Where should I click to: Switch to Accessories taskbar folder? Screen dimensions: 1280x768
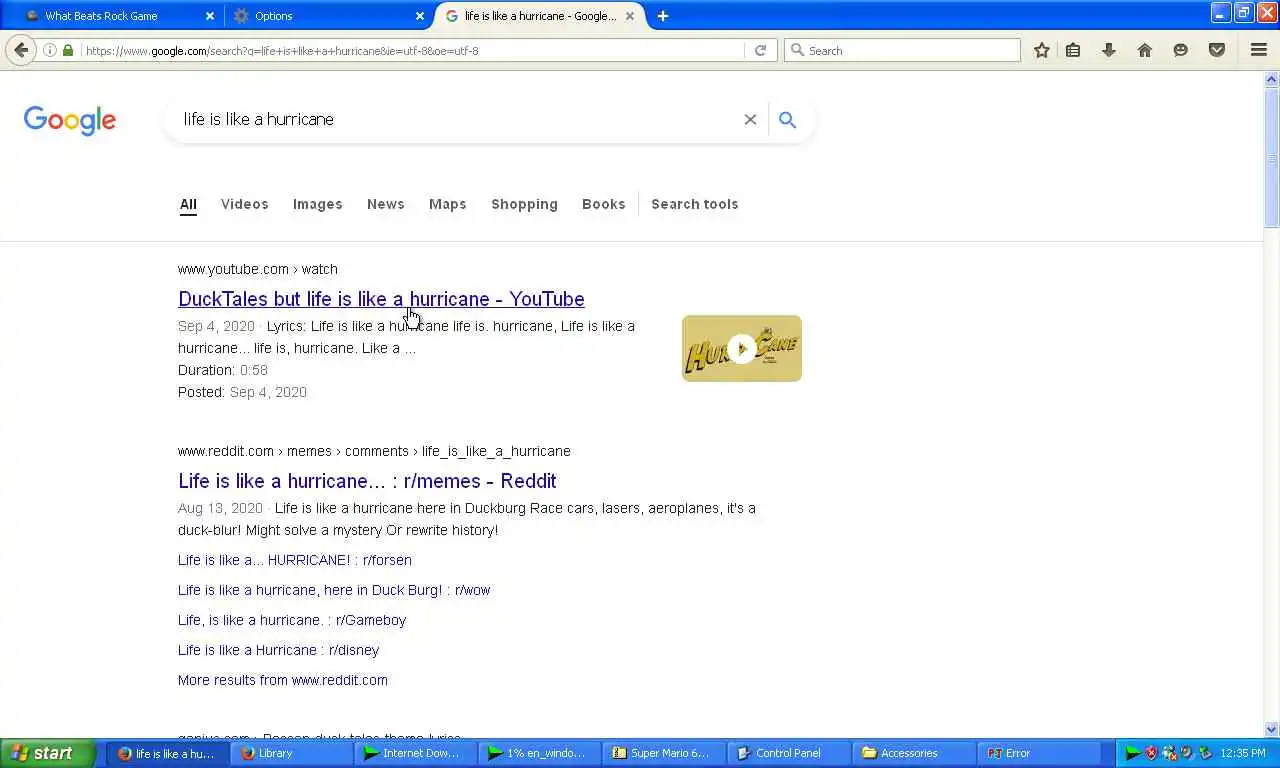912,753
